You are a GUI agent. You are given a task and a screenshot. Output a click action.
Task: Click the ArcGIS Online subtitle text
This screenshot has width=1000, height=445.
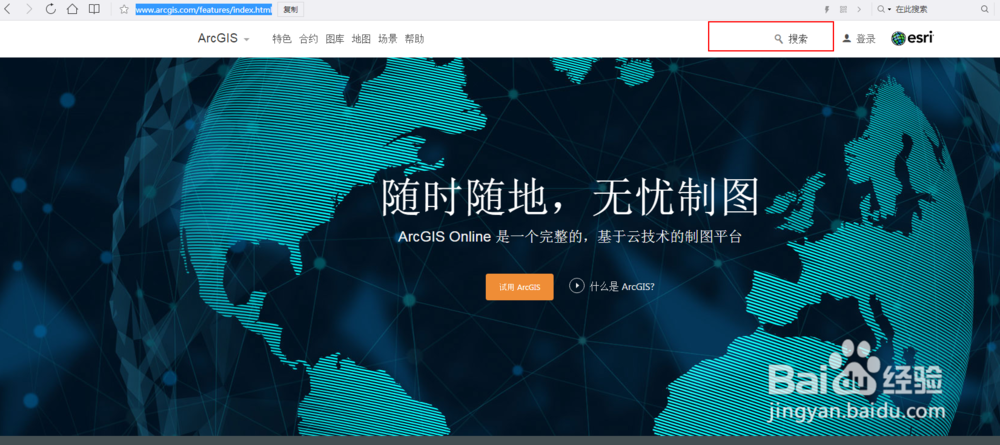tap(570, 237)
